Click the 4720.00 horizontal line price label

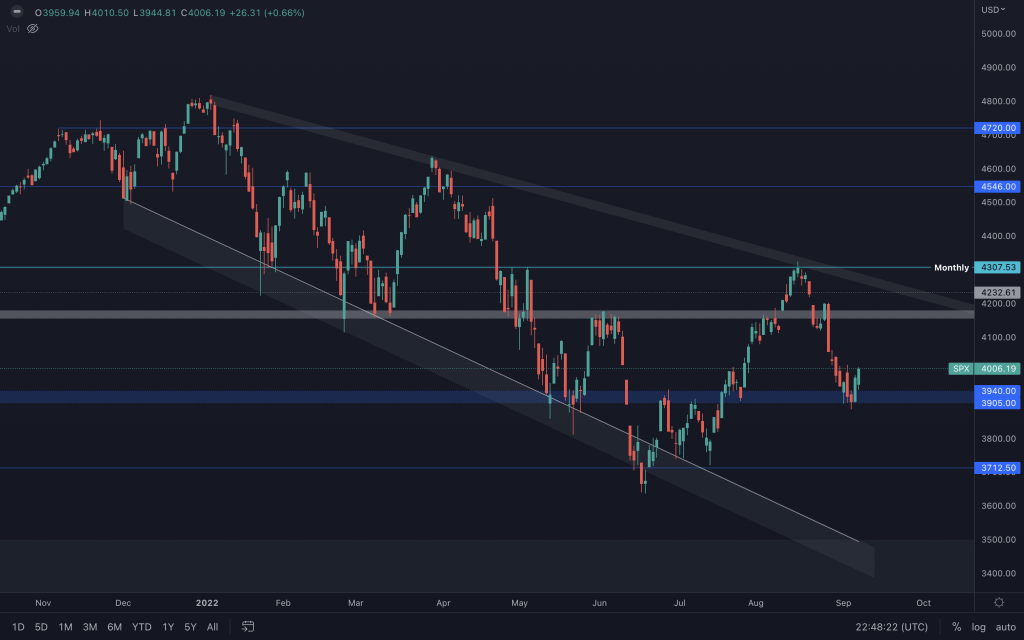(x=997, y=128)
